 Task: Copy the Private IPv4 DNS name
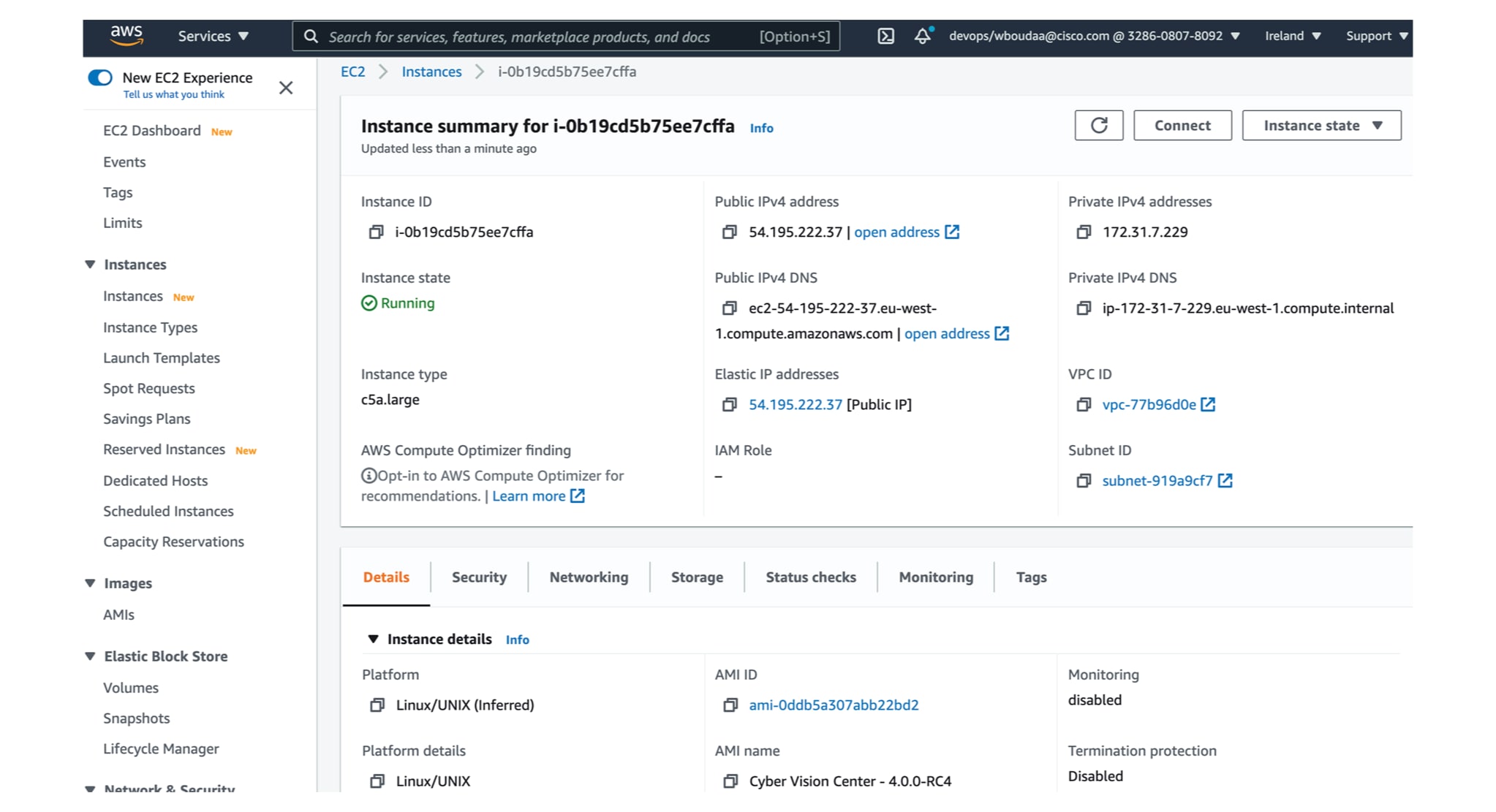click(1084, 308)
